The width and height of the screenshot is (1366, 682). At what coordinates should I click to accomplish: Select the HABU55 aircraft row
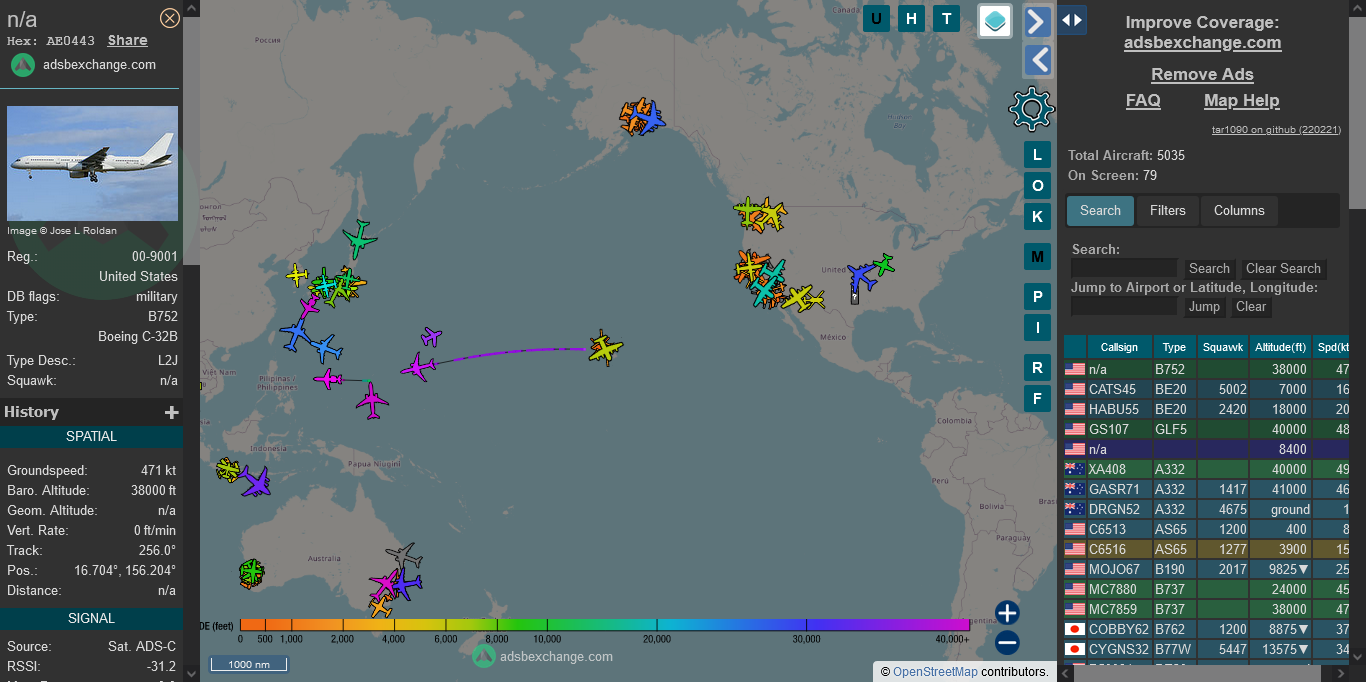(1207, 409)
